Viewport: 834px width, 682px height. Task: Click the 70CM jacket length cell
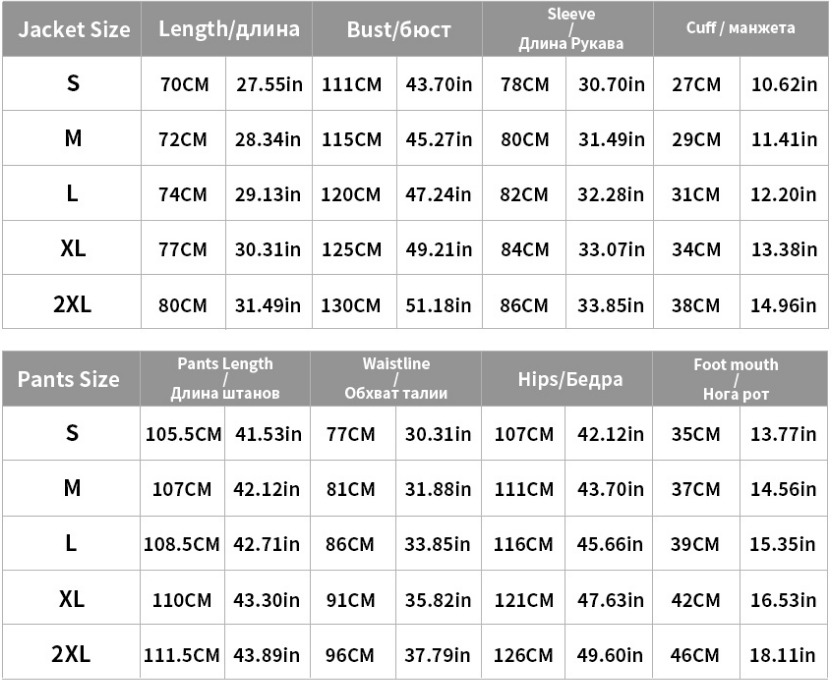184,85
